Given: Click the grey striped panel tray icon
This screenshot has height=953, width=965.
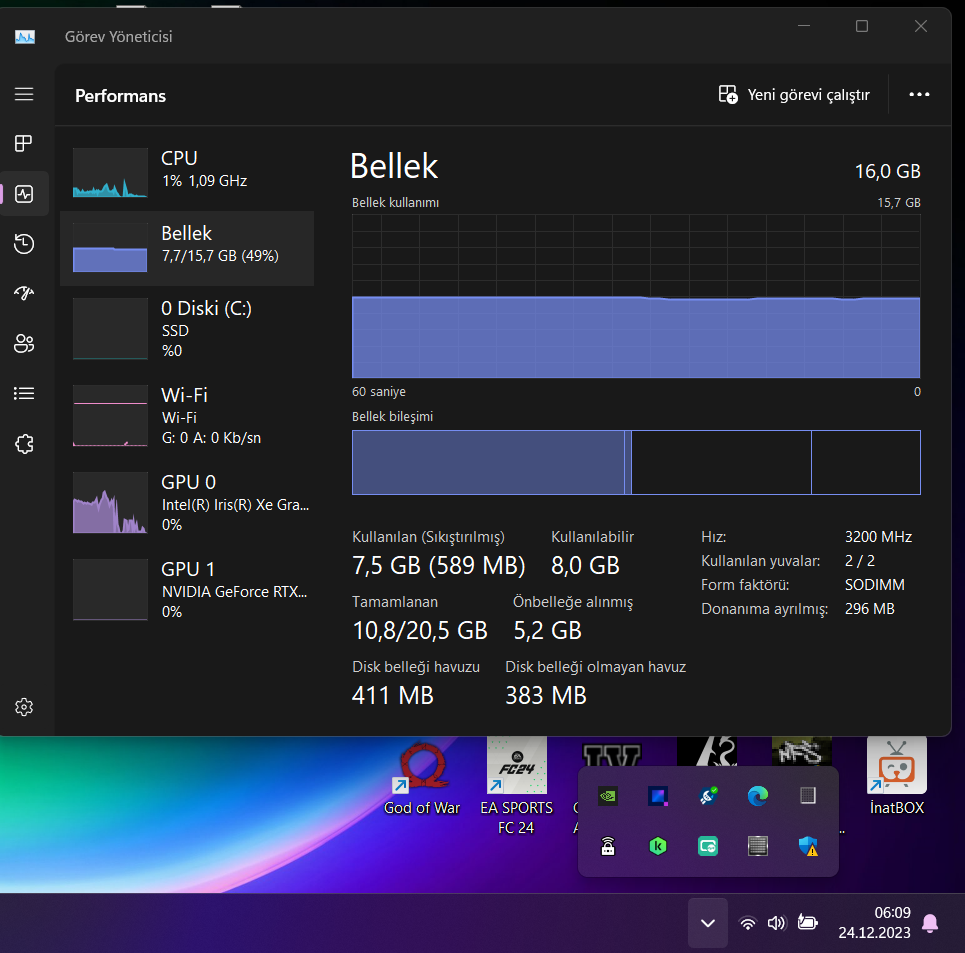Looking at the screenshot, I should [758, 847].
